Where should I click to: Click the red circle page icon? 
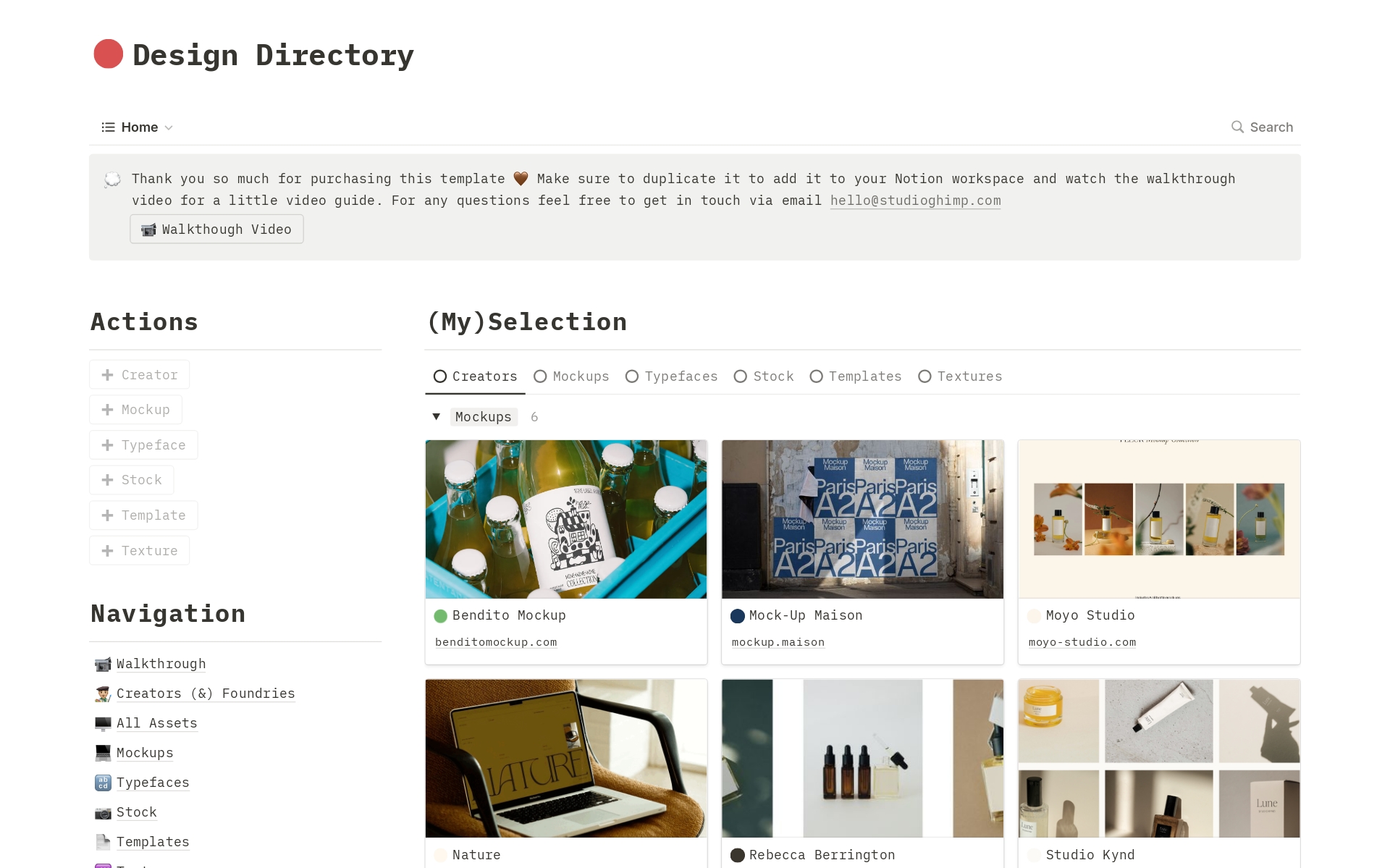coord(109,54)
